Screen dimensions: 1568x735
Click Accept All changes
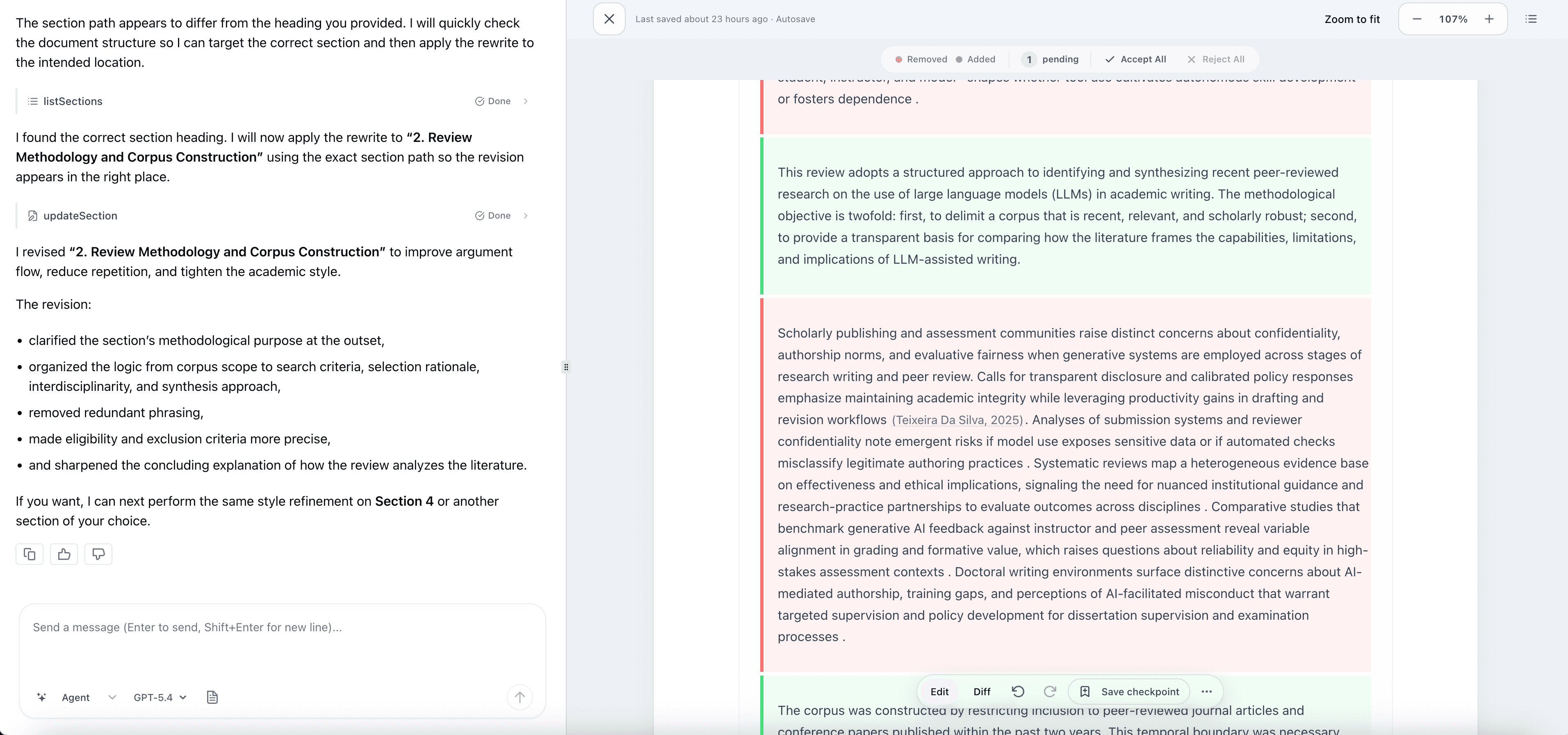pyautogui.click(x=1136, y=59)
